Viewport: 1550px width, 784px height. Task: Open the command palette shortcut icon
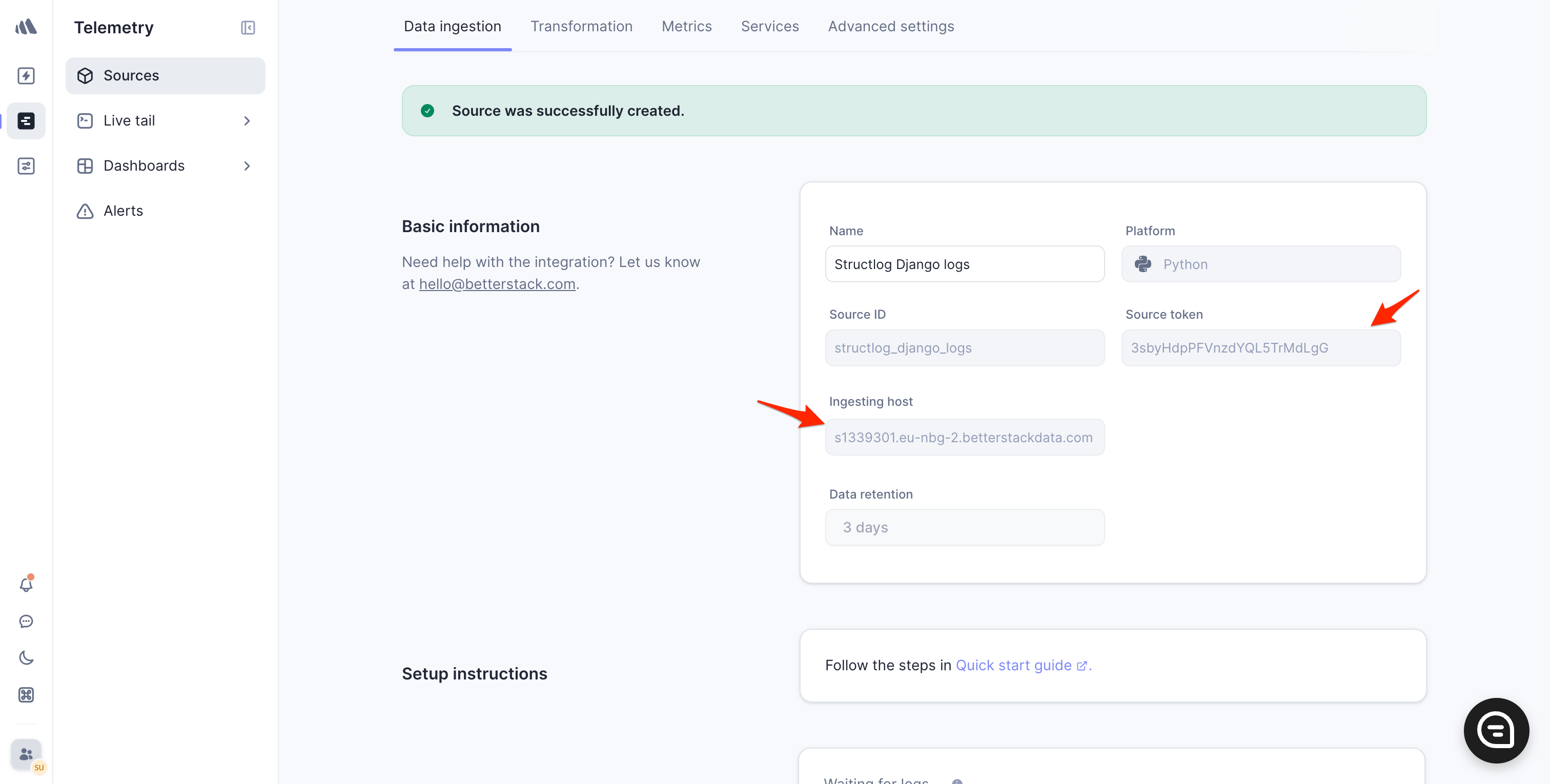tap(26, 695)
